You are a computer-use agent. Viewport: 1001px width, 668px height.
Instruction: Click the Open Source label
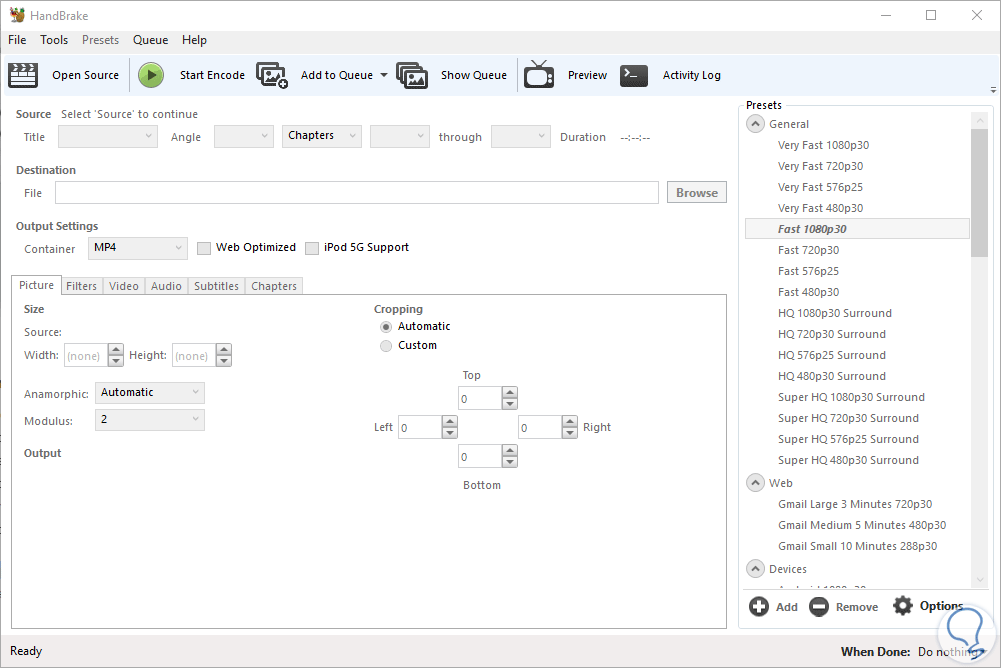click(x=86, y=75)
